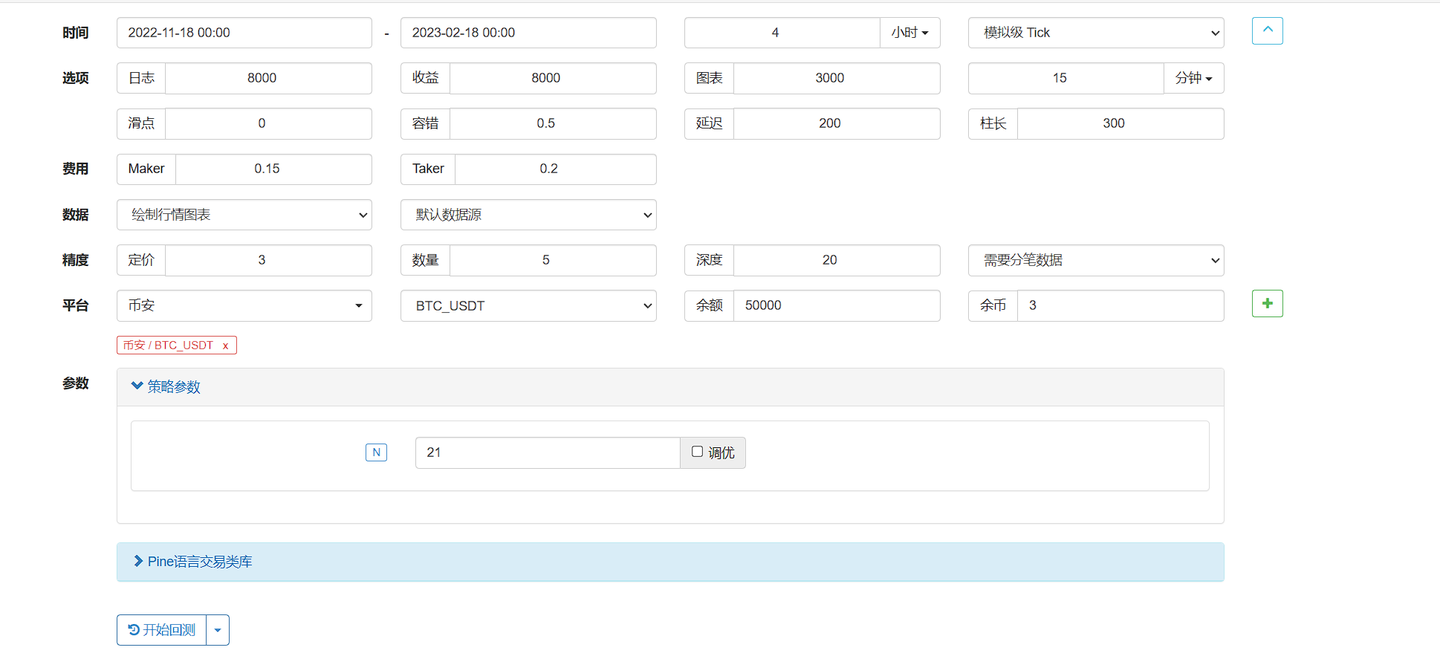Click the 余额 balance field showing 50000
This screenshot has width=1440, height=659.
pos(837,305)
